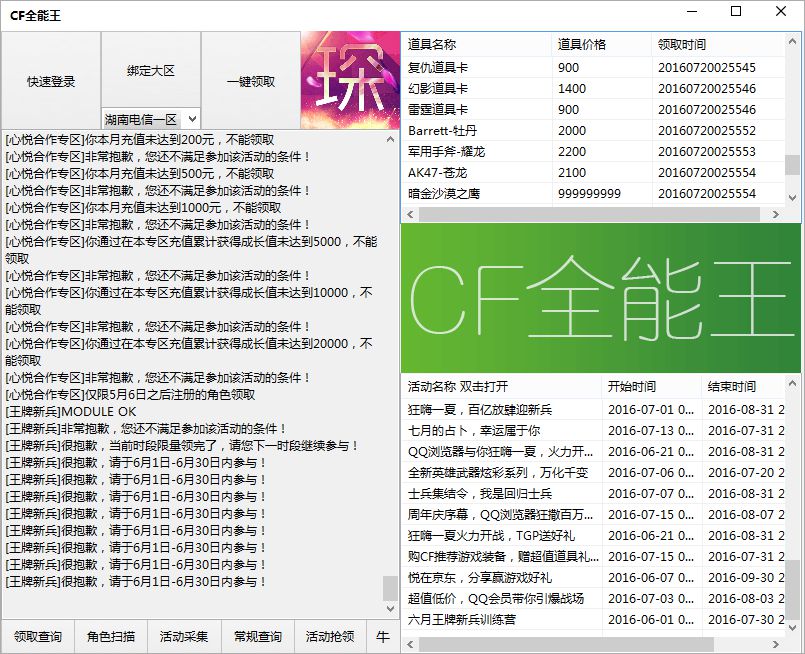The image size is (805, 654).
Task: Click the item list scroll-left arrow
Action: click(410, 215)
